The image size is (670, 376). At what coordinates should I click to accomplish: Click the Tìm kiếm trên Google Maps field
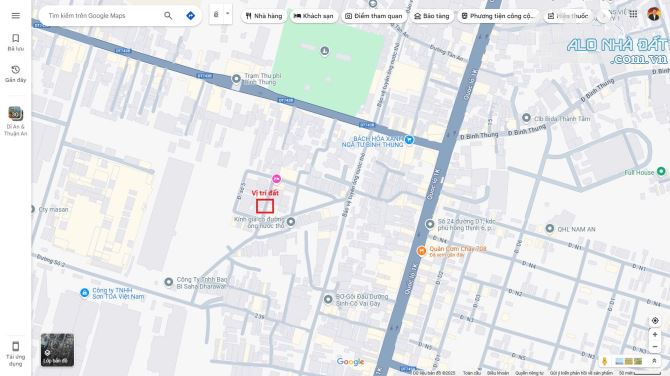[103, 16]
